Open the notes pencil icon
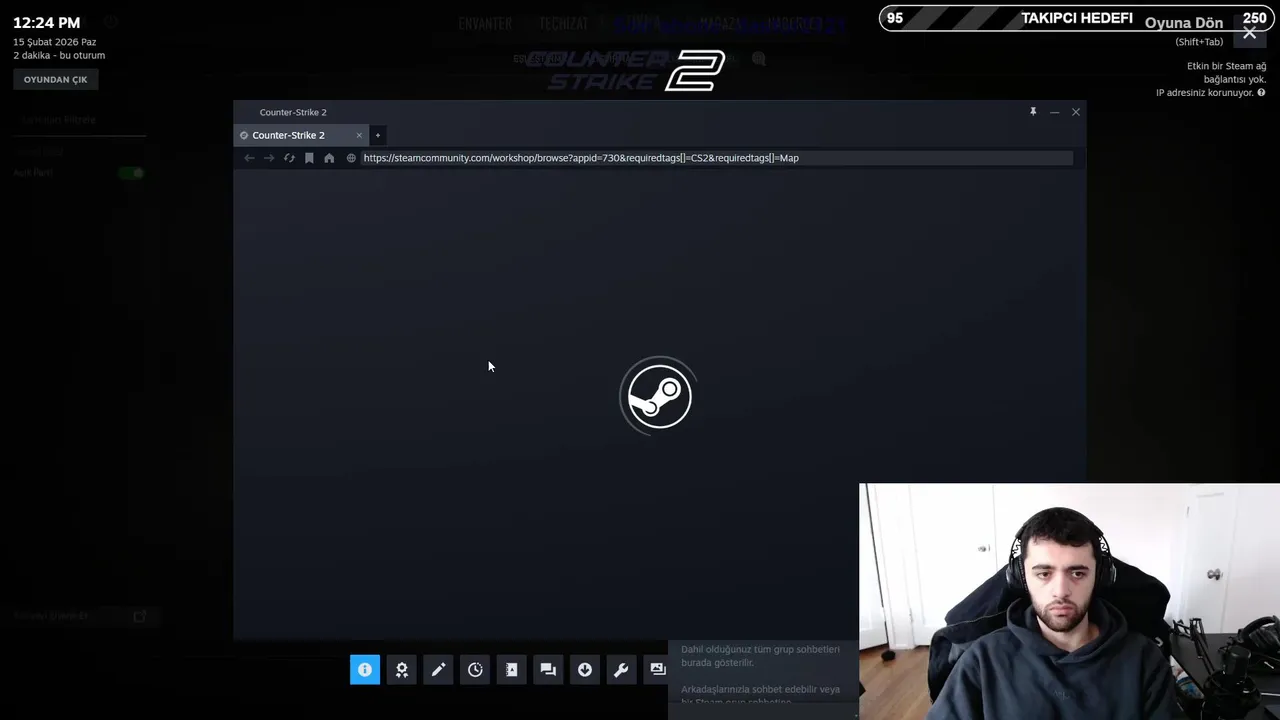This screenshot has width=1280, height=720. tap(438, 670)
